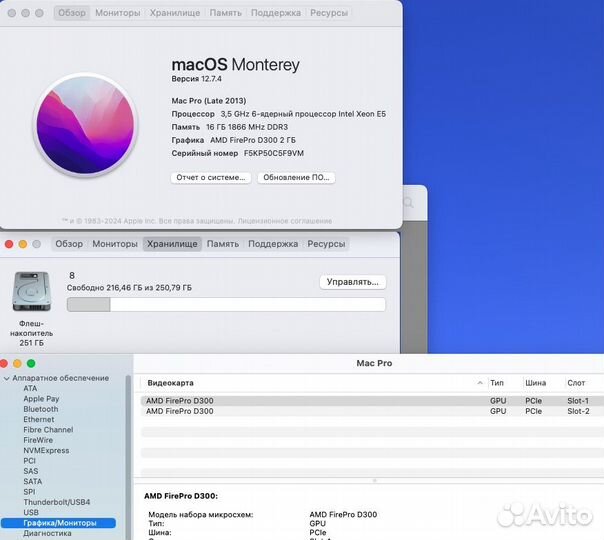Select Apple Pay in the hardware sidebar
The image size is (604, 540).
pyautogui.click(x=41, y=399)
